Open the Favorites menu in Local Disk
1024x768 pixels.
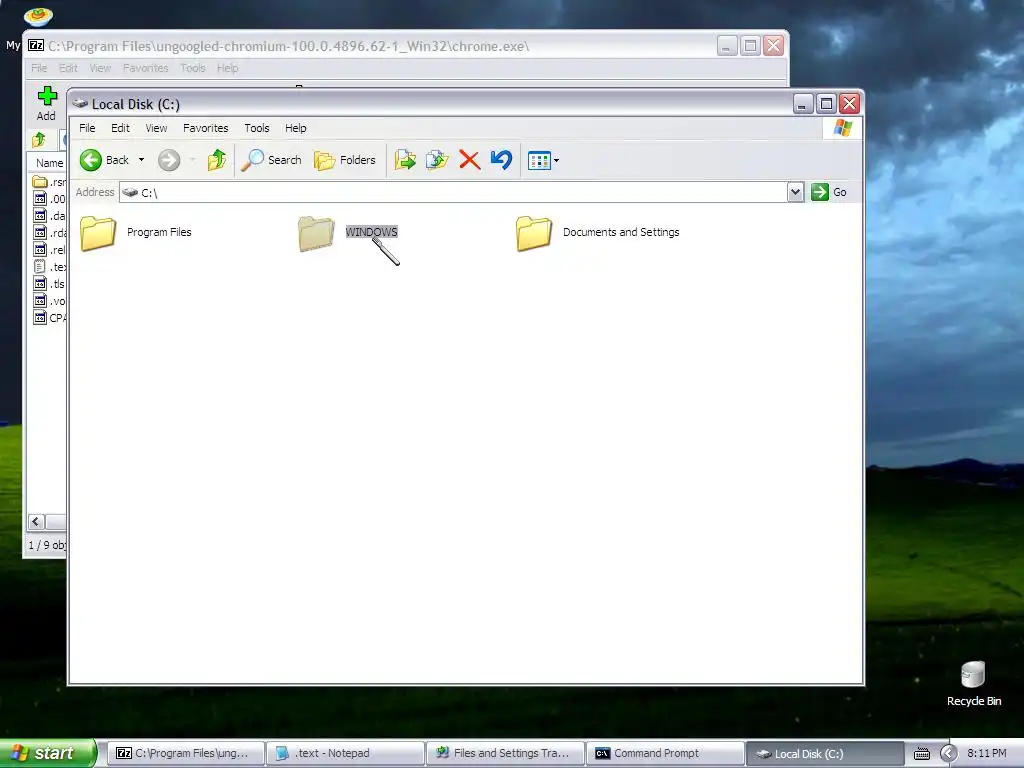tap(206, 128)
